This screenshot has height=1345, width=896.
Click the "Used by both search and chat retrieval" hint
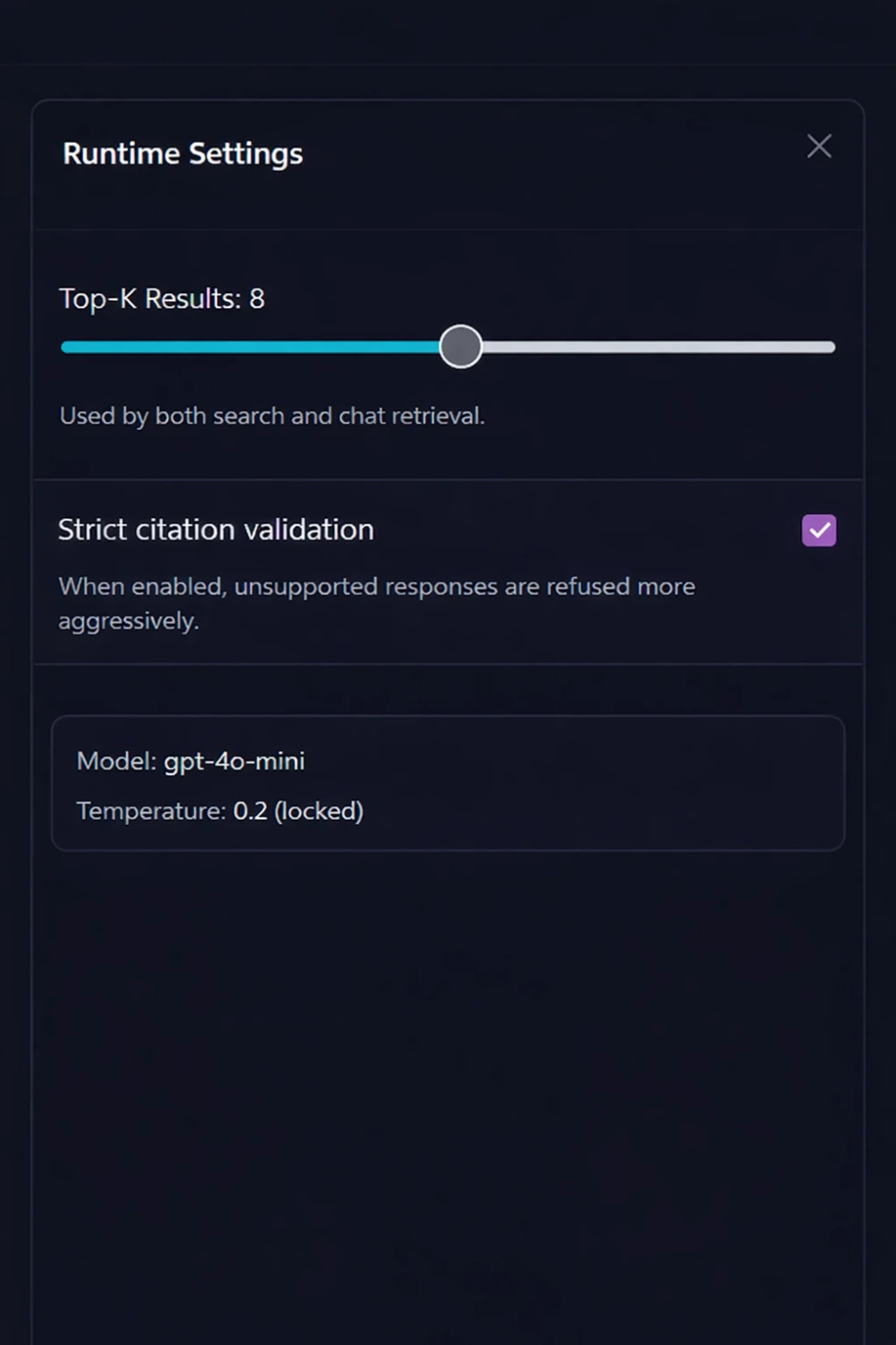pos(272,416)
